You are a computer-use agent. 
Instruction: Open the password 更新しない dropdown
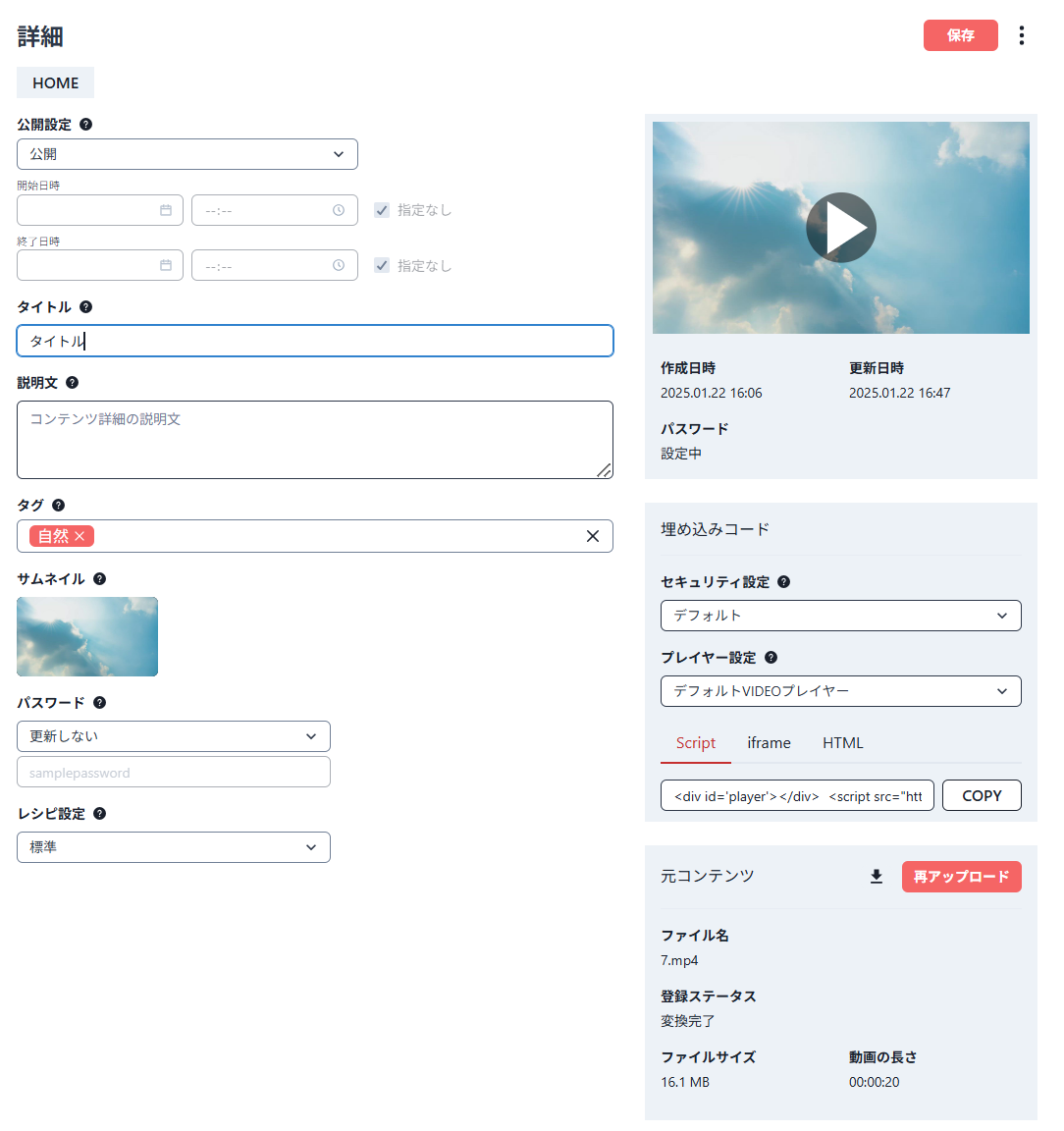(x=174, y=736)
